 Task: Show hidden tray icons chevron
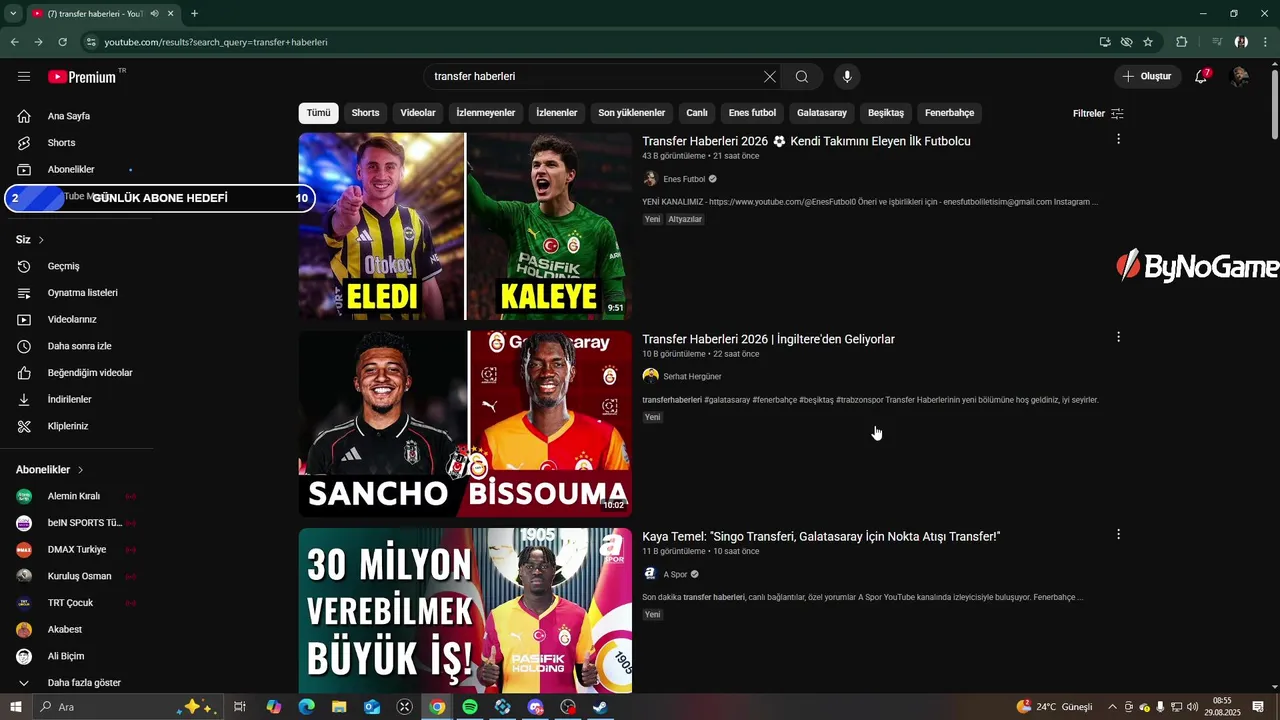click(x=1112, y=707)
